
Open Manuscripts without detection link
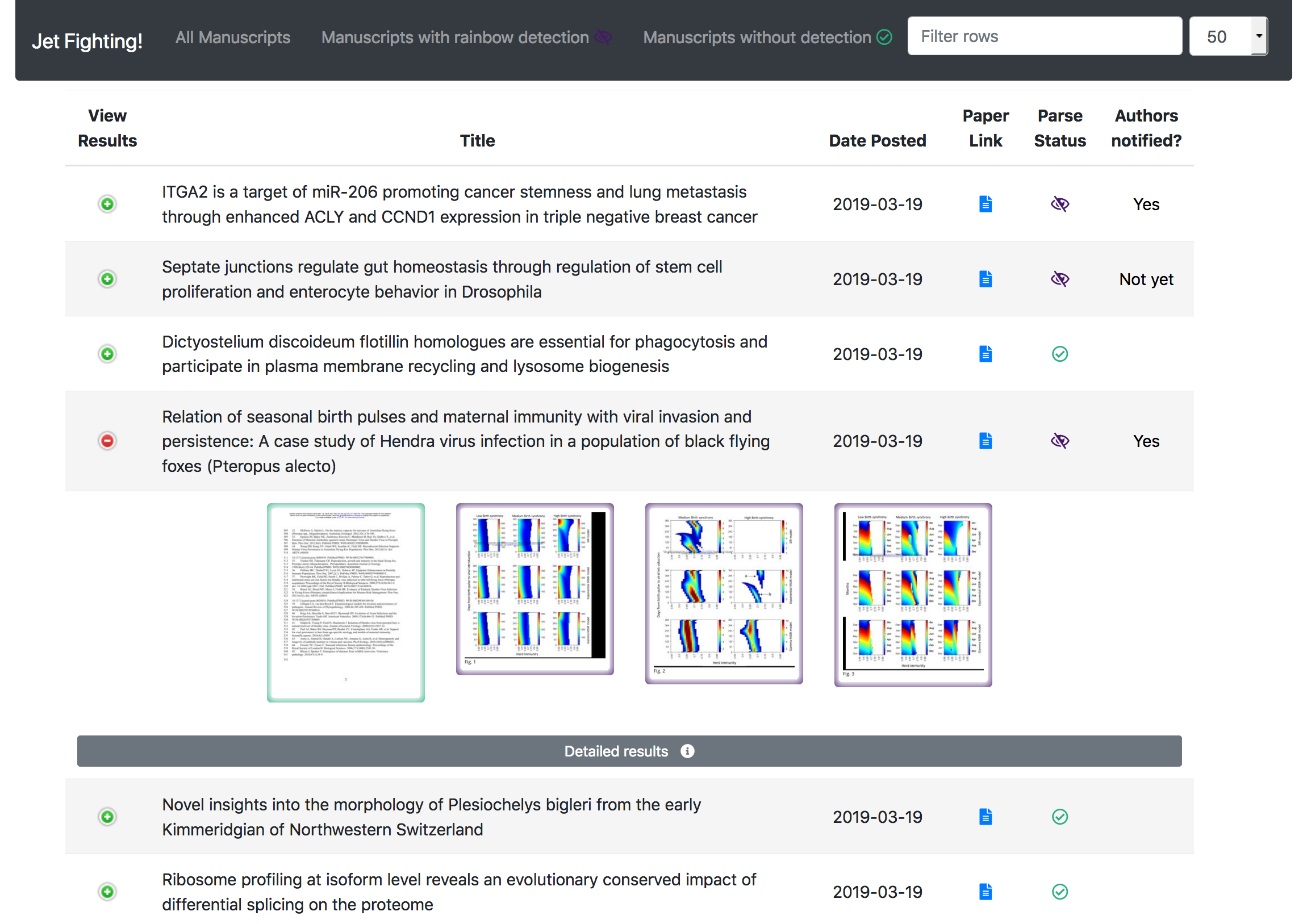click(757, 37)
